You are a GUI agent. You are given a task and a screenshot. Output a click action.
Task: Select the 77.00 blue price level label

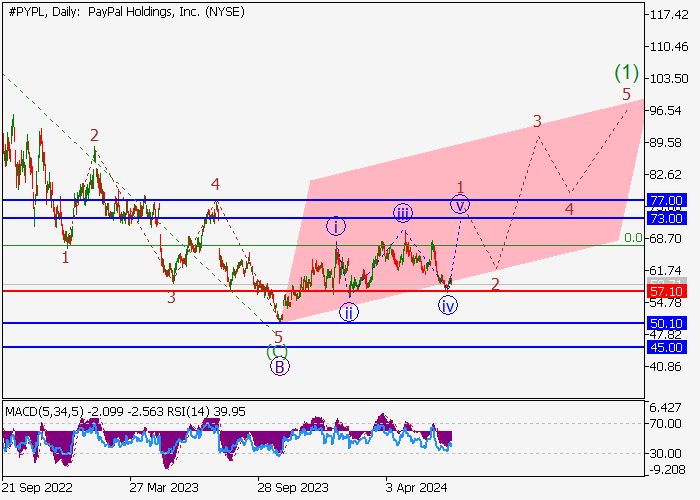[x=667, y=200]
